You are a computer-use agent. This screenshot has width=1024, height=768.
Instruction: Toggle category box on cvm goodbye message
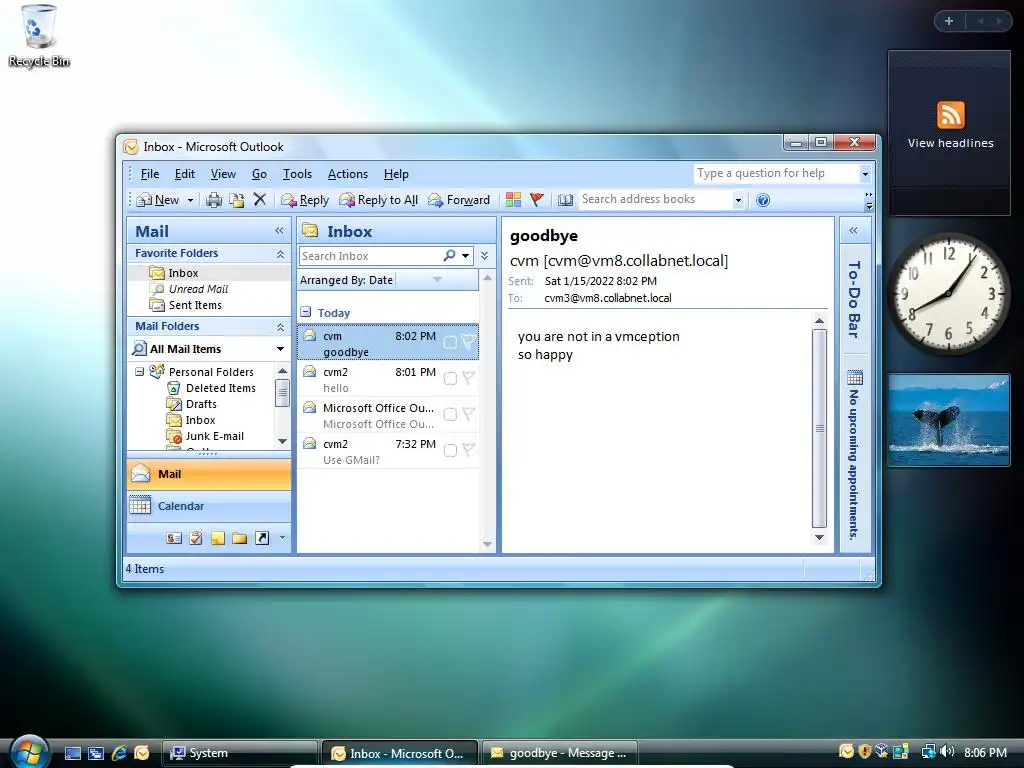click(450, 342)
